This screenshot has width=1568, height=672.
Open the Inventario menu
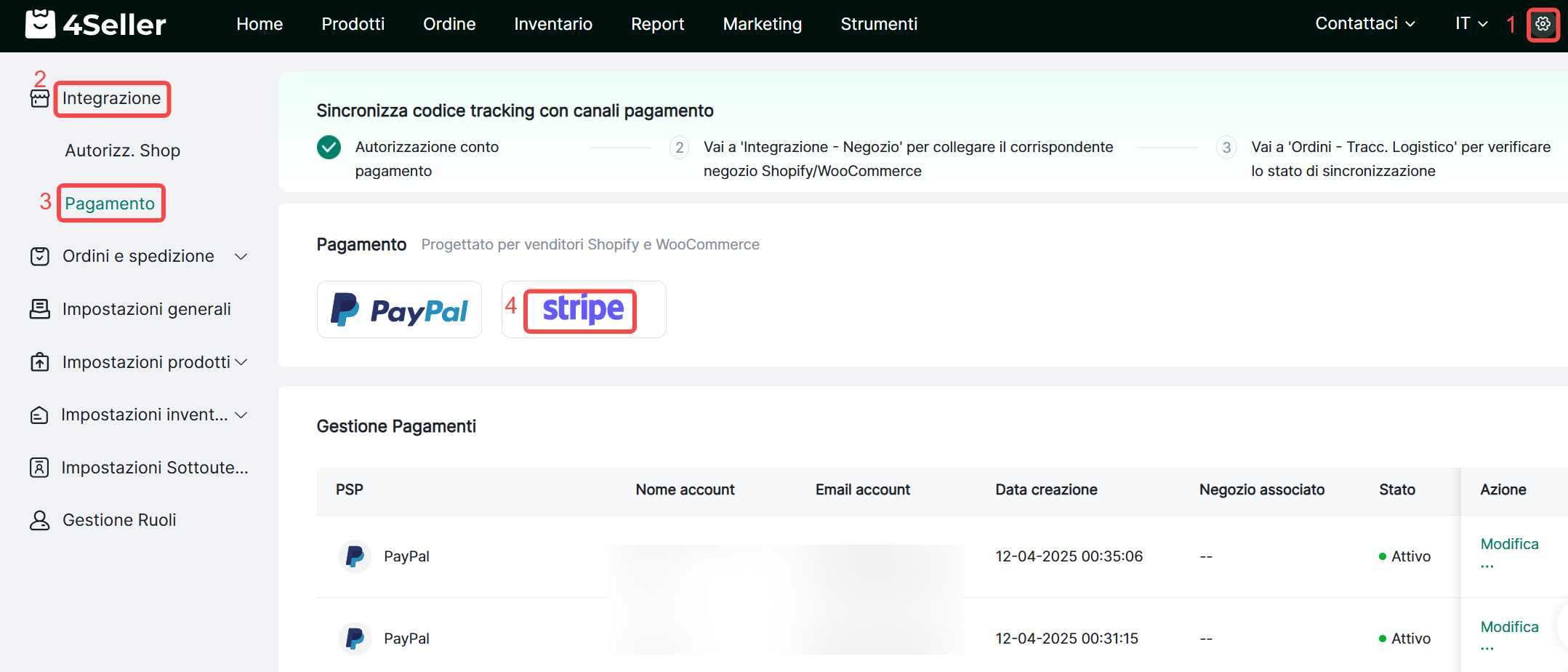(x=552, y=24)
